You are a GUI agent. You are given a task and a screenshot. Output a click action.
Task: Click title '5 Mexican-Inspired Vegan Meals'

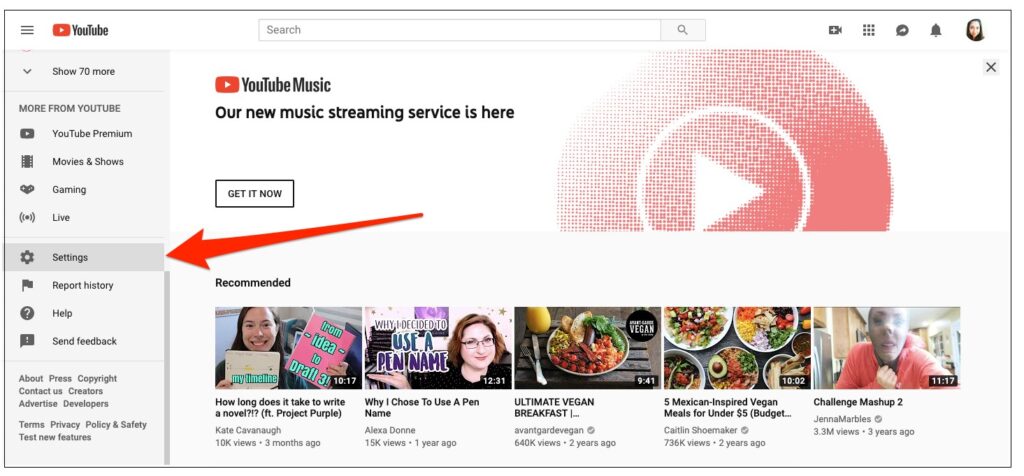728,407
